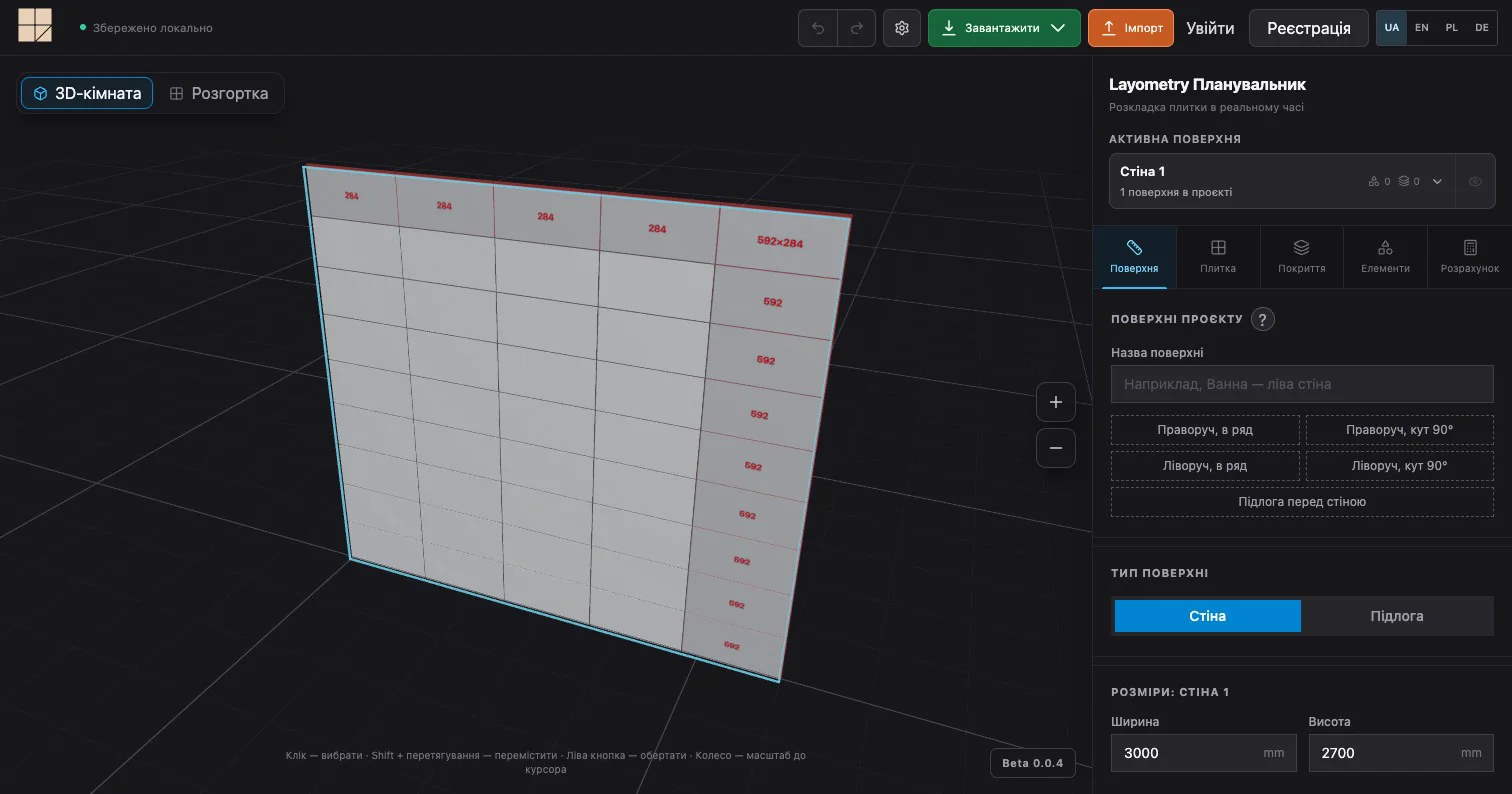The height and width of the screenshot is (794, 1512).
Task: Add surface Ліворуч, в ряд
Action: click(x=1205, y=466)
